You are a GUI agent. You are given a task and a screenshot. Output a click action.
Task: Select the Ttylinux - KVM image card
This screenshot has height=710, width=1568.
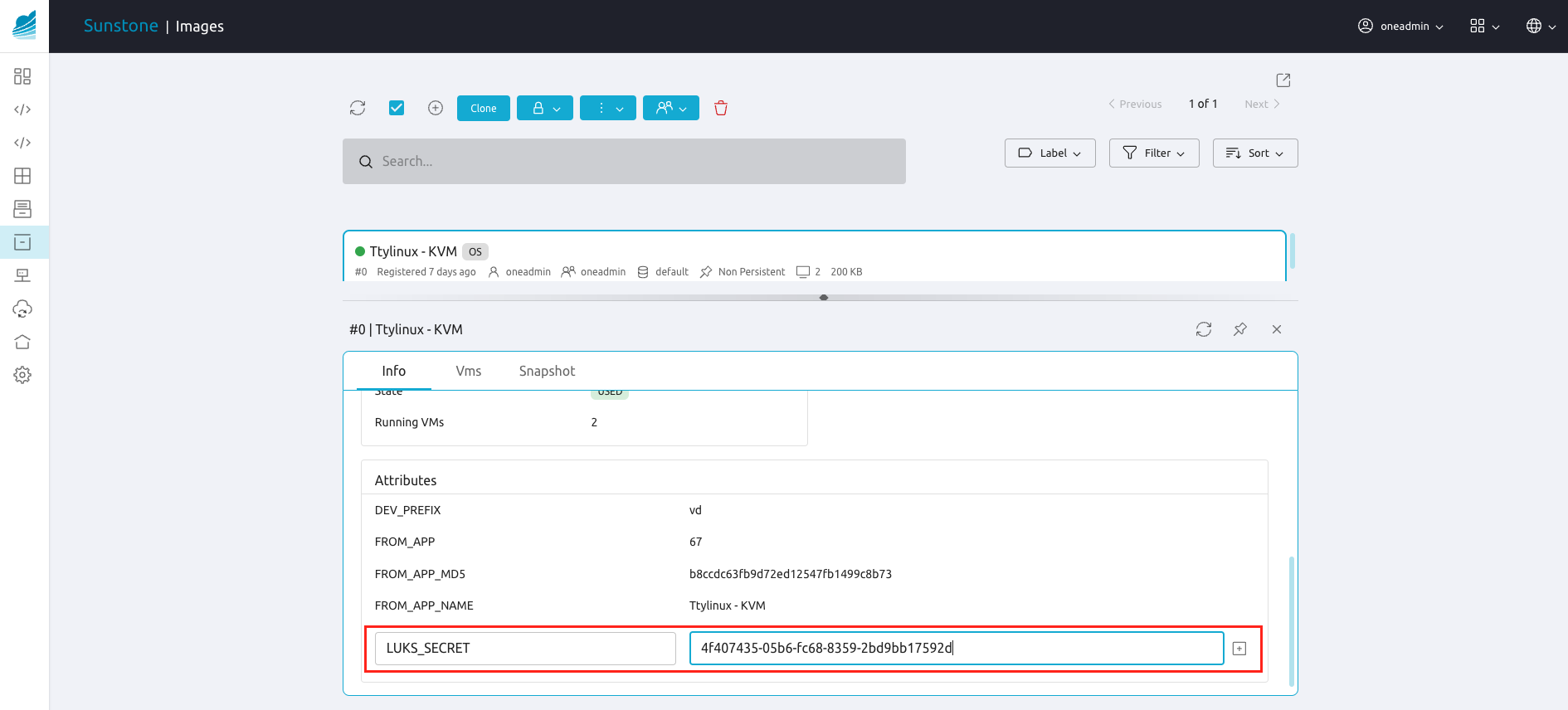pos(814,256)
